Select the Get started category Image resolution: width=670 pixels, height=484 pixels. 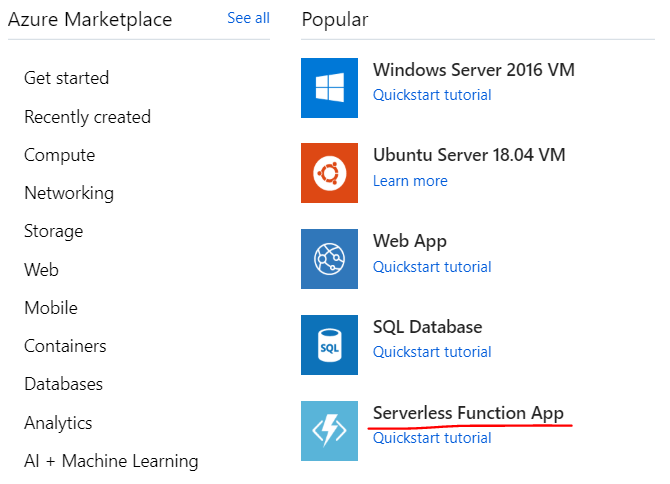[67, 78]
